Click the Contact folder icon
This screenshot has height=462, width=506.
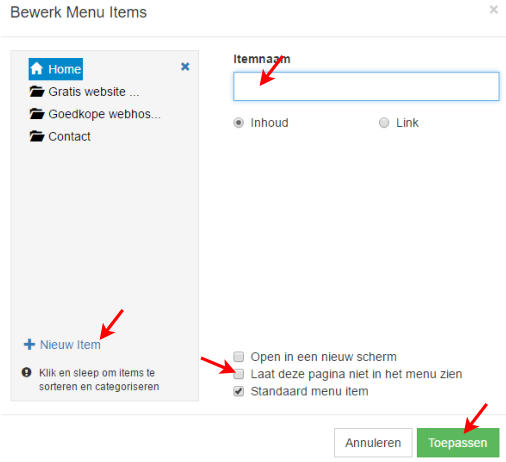coord(37,136)
